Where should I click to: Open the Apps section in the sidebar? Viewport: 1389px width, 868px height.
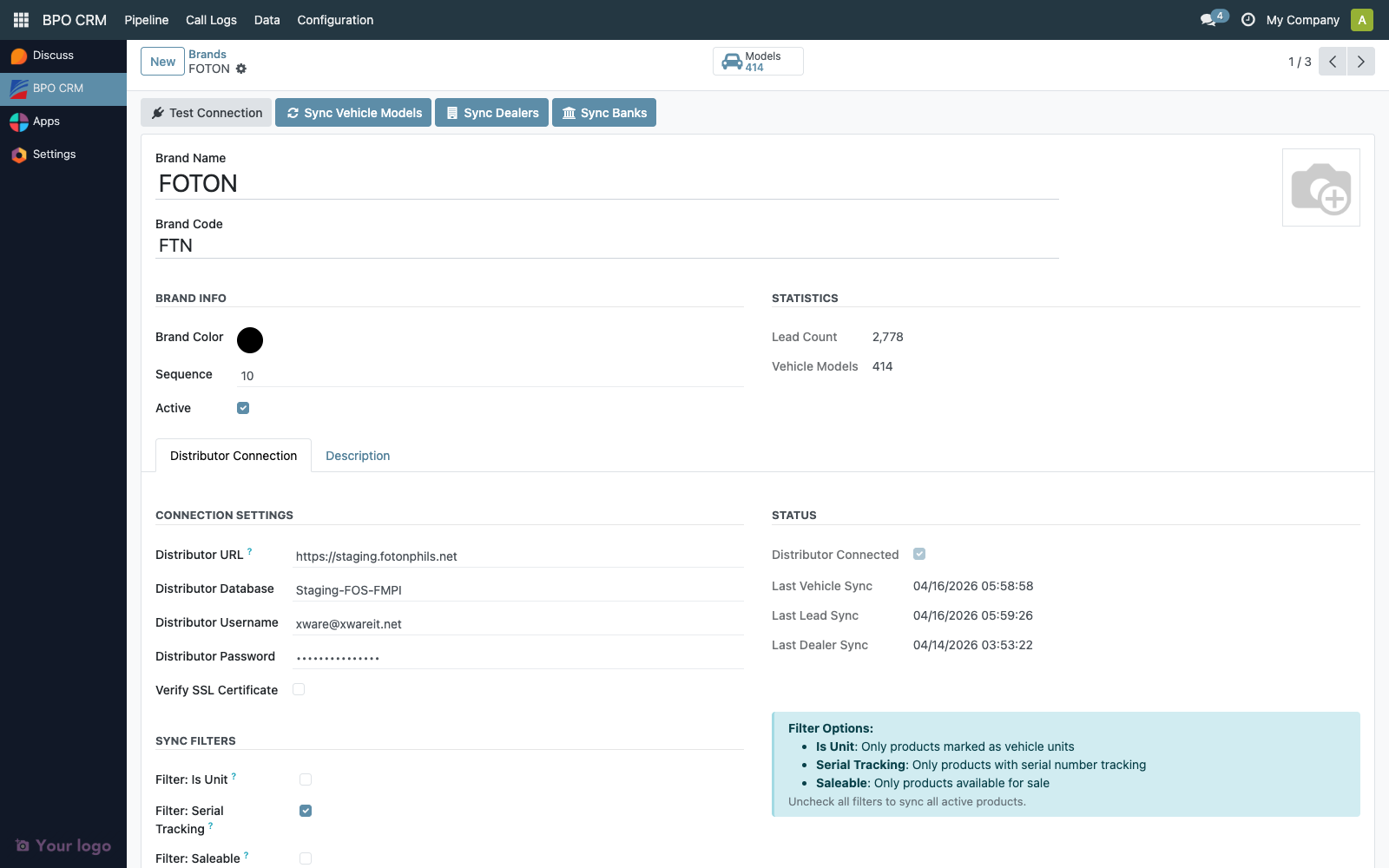[x=47, y=122]
